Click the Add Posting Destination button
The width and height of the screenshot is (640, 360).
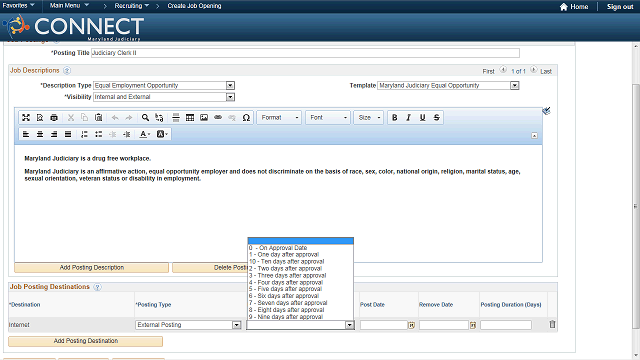(x=86, y=341)
